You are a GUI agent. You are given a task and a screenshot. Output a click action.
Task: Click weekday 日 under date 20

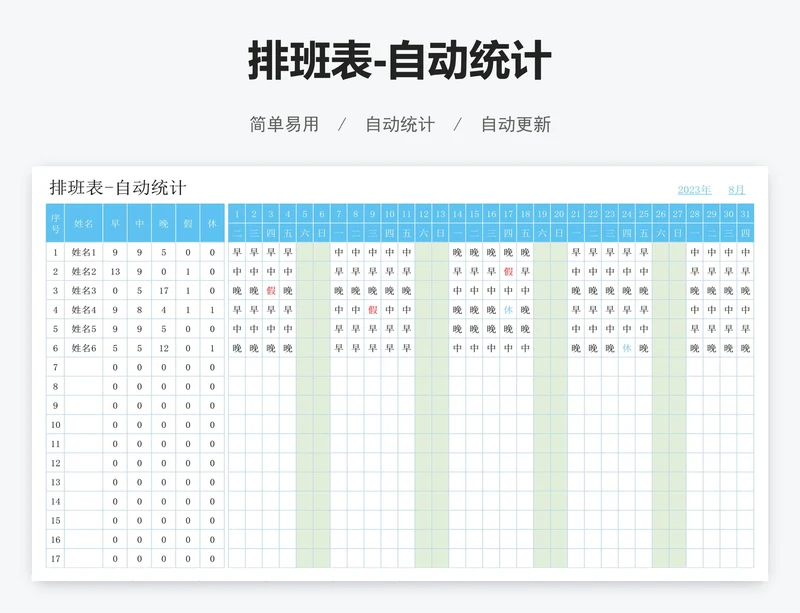click(x=559, y=233)
